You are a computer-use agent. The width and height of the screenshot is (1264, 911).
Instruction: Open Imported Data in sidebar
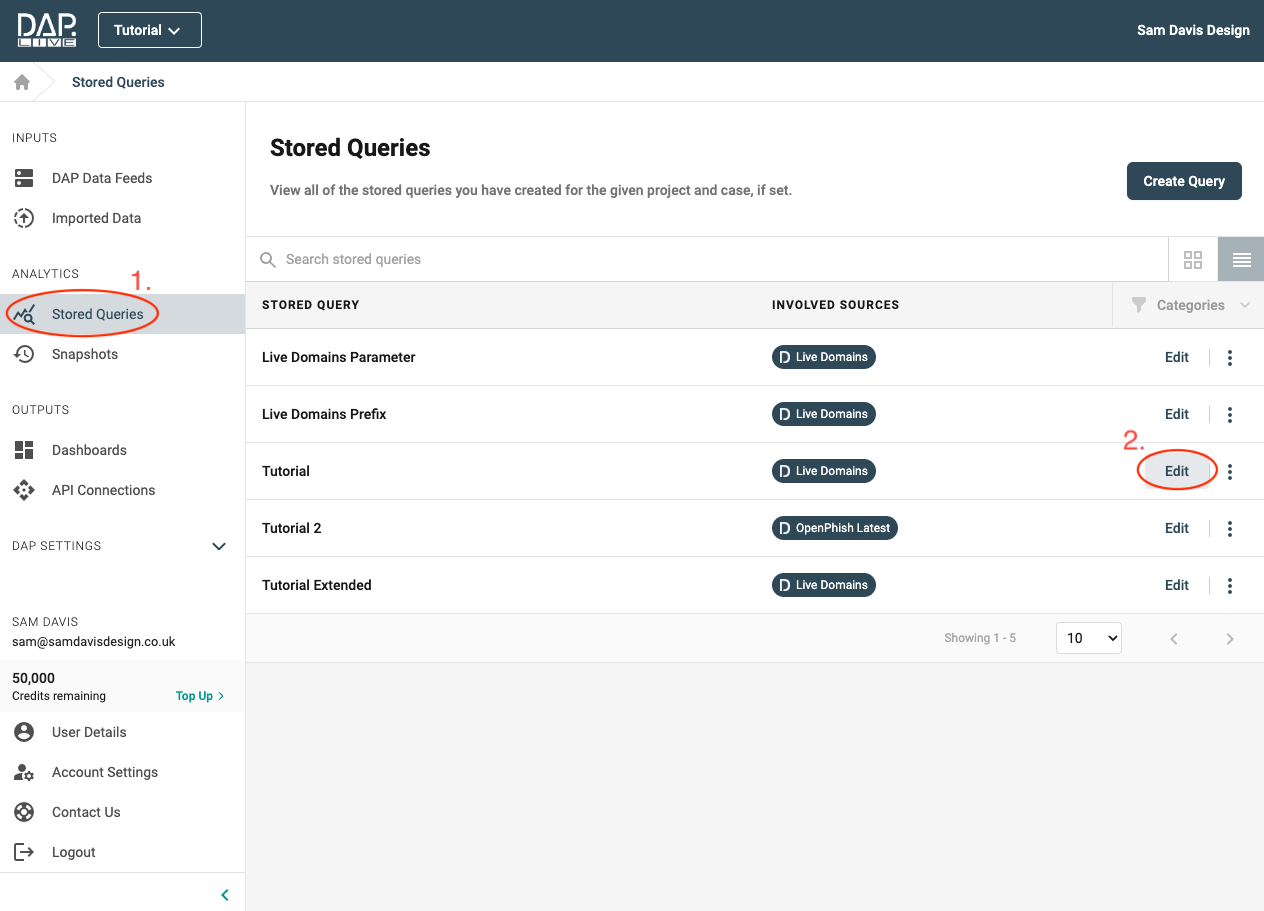96,218
